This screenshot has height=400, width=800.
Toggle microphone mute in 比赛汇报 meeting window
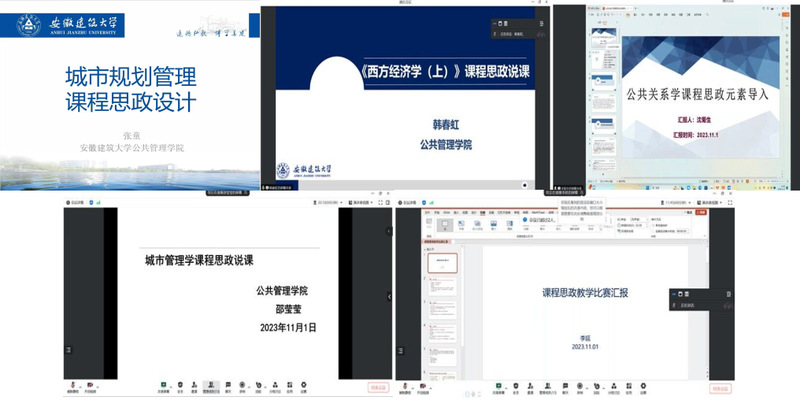click(x=407, y=384)
